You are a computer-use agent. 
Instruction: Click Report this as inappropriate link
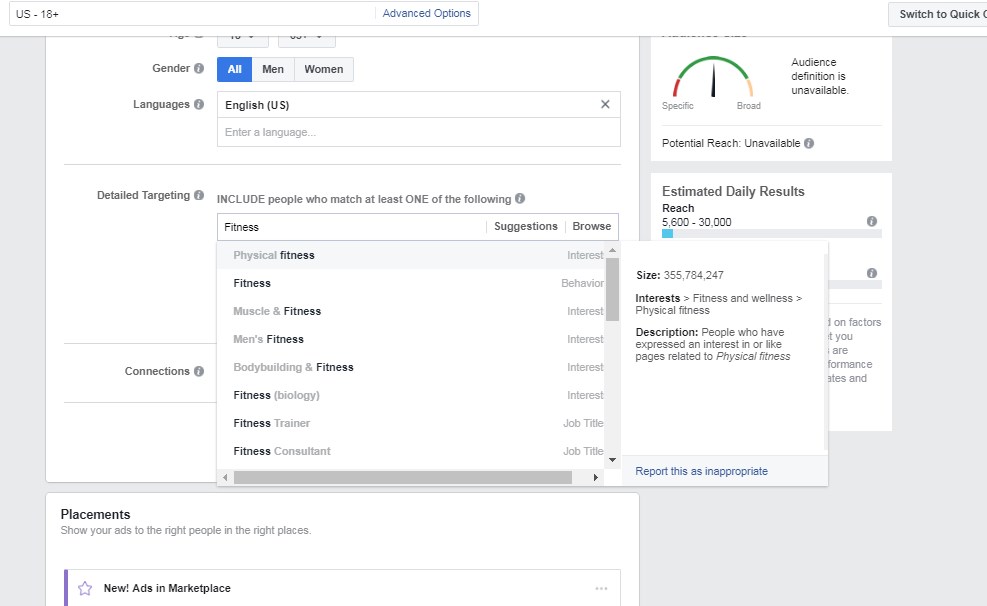point(701,471)
